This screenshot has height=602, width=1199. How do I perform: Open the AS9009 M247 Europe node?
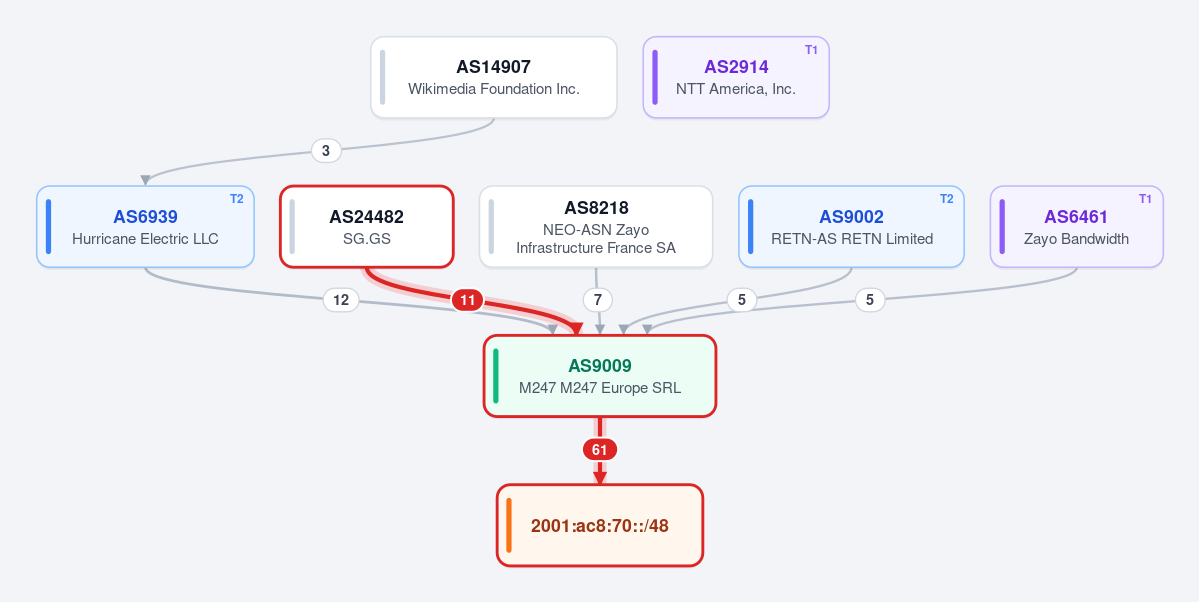[x=600, y=376]
